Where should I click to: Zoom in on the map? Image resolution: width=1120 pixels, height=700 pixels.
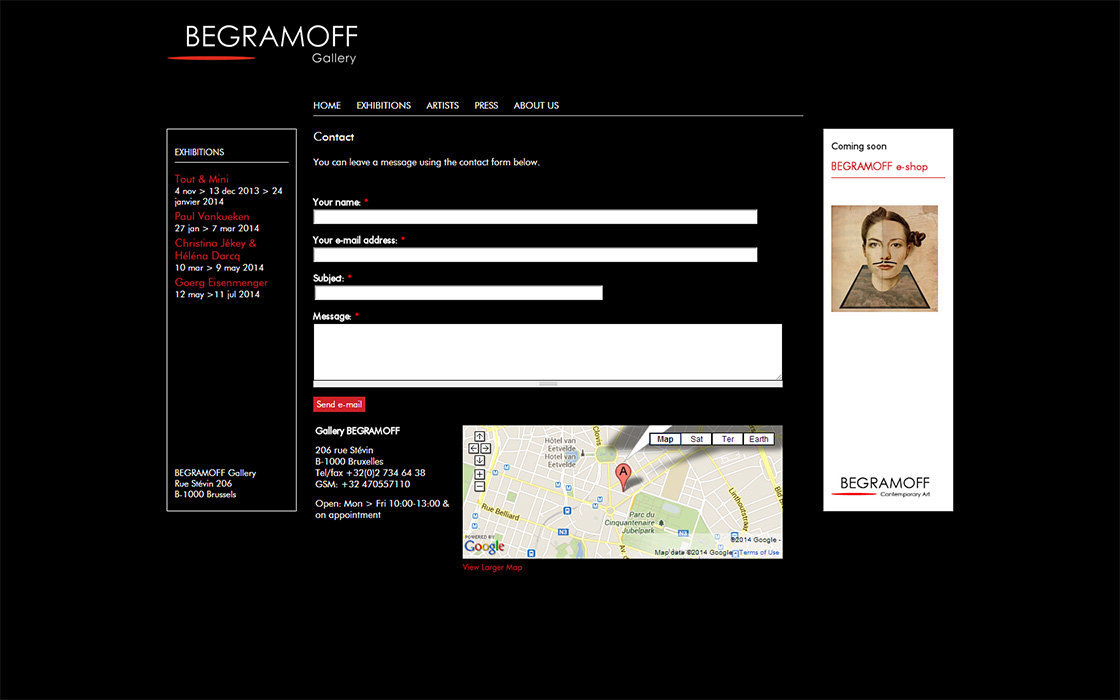coord(479,474)
